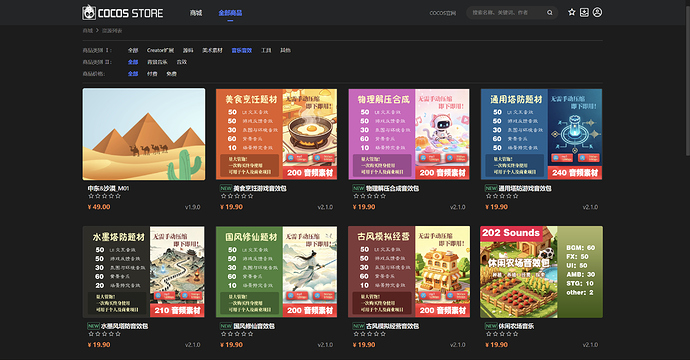Filter category by 美术素材

(x=212, y=51)
